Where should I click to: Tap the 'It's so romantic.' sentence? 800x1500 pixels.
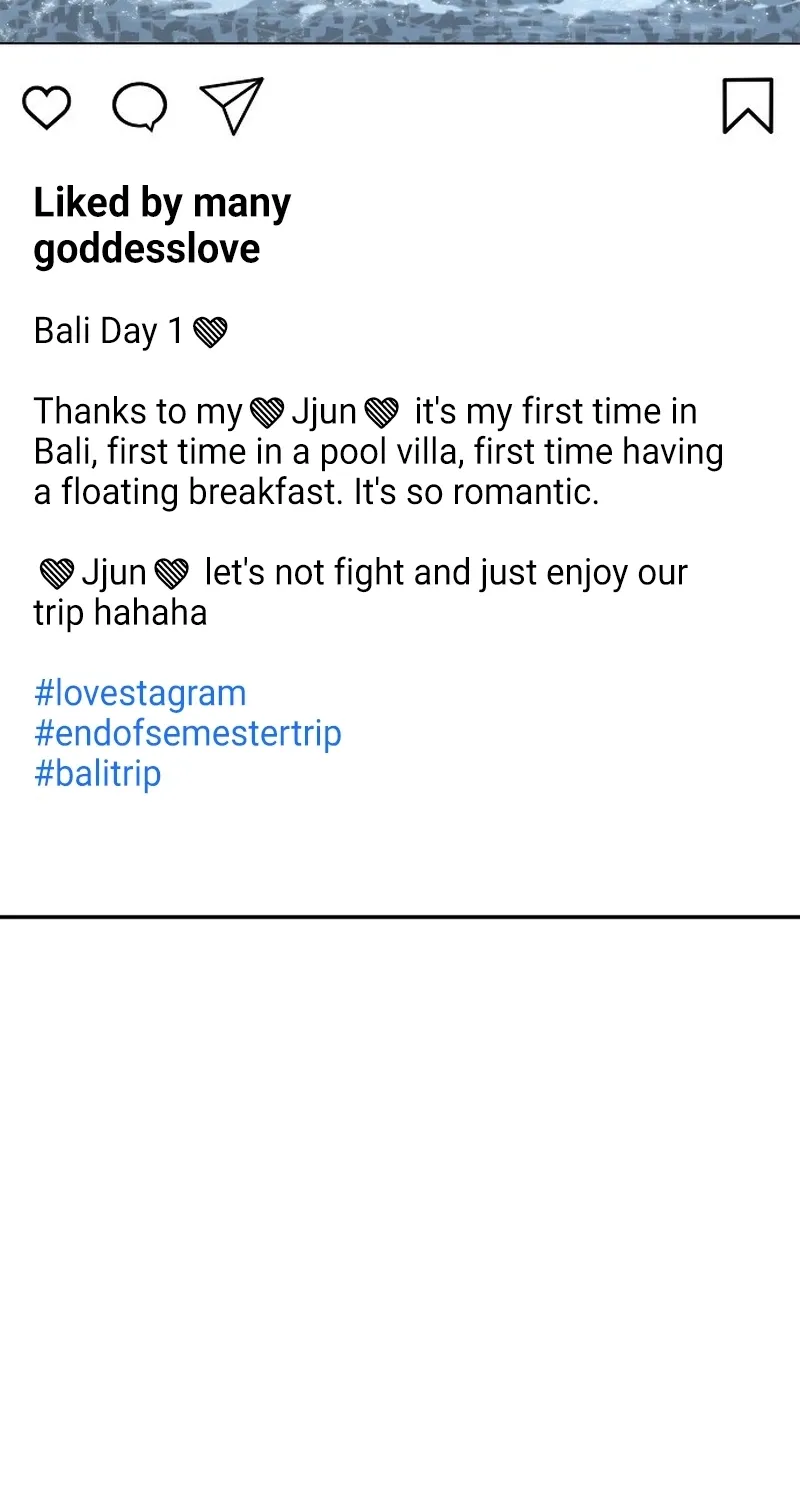476,492
